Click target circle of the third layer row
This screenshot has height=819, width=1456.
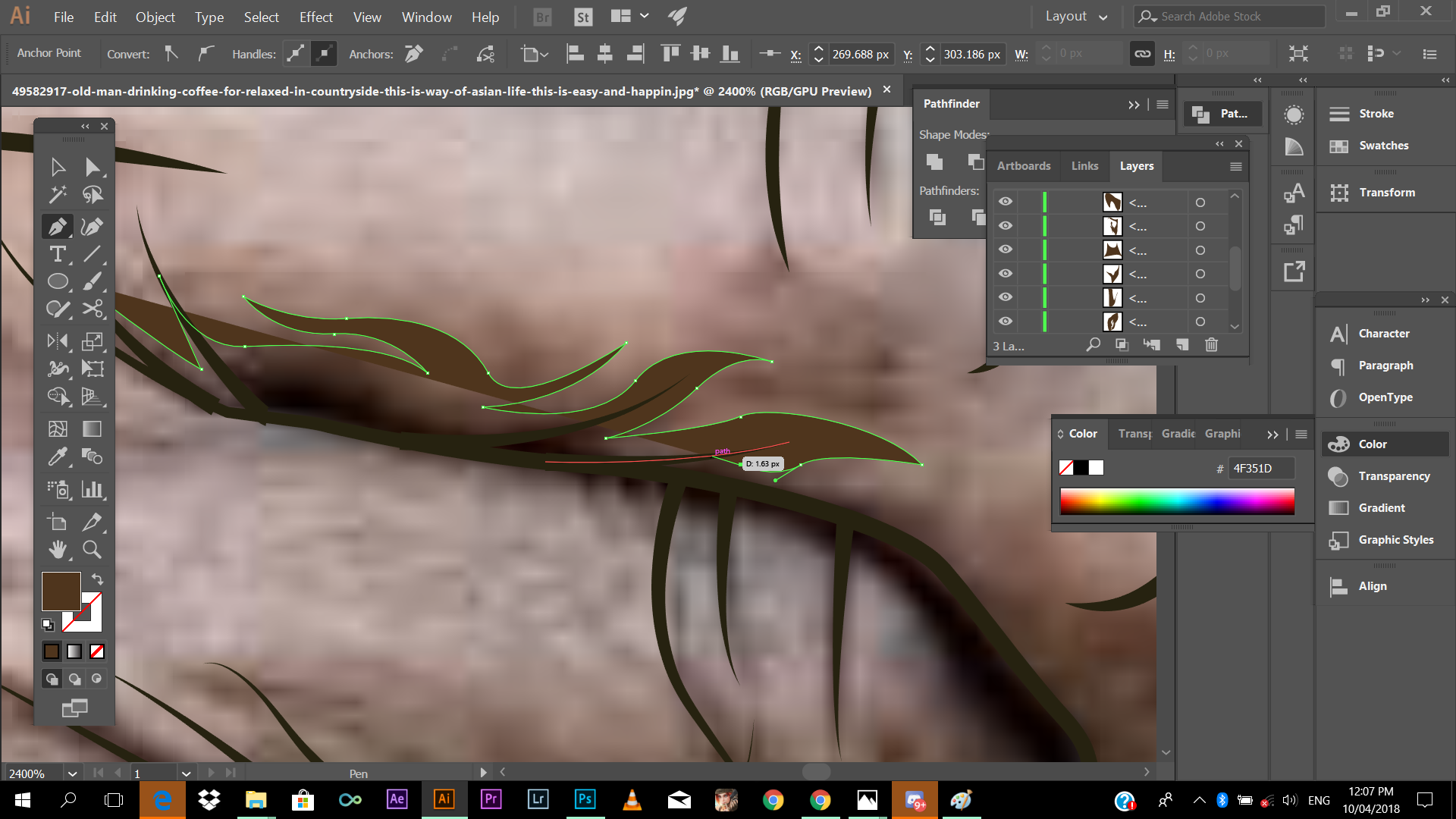1200,250
